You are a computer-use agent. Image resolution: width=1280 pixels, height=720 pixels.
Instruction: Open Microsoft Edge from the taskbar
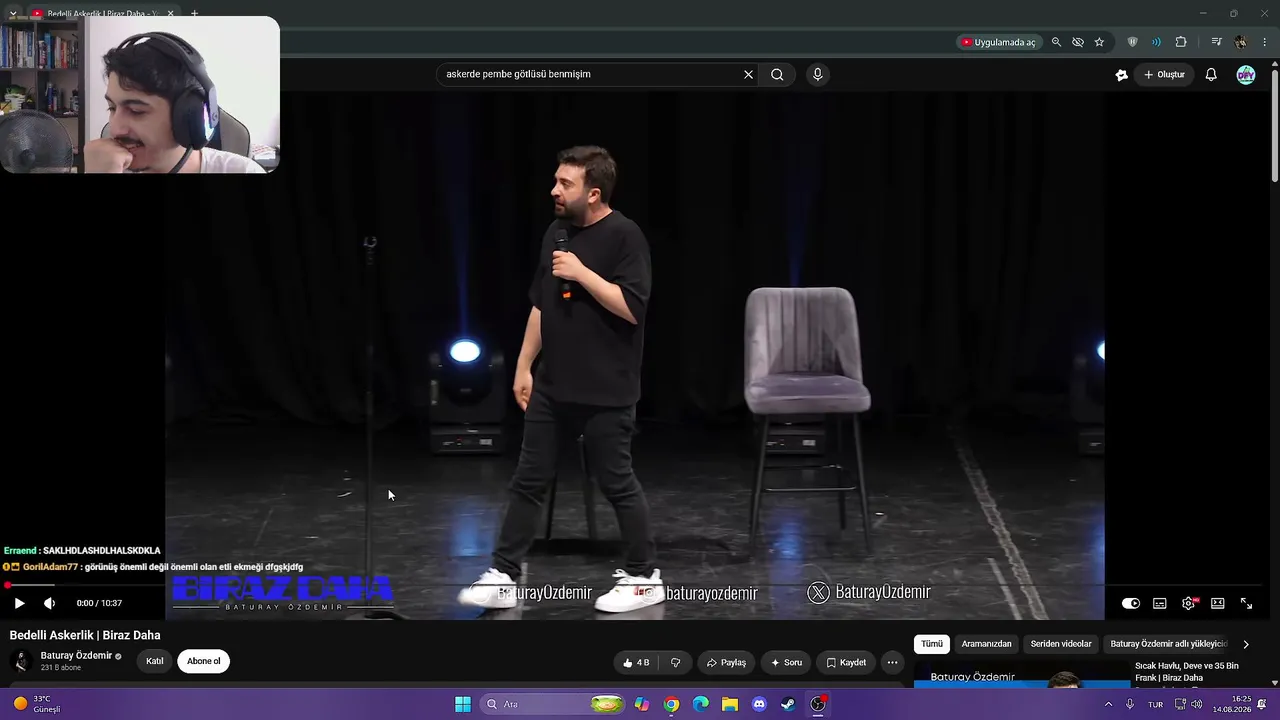pyautogui.click(x=701, y=704)
